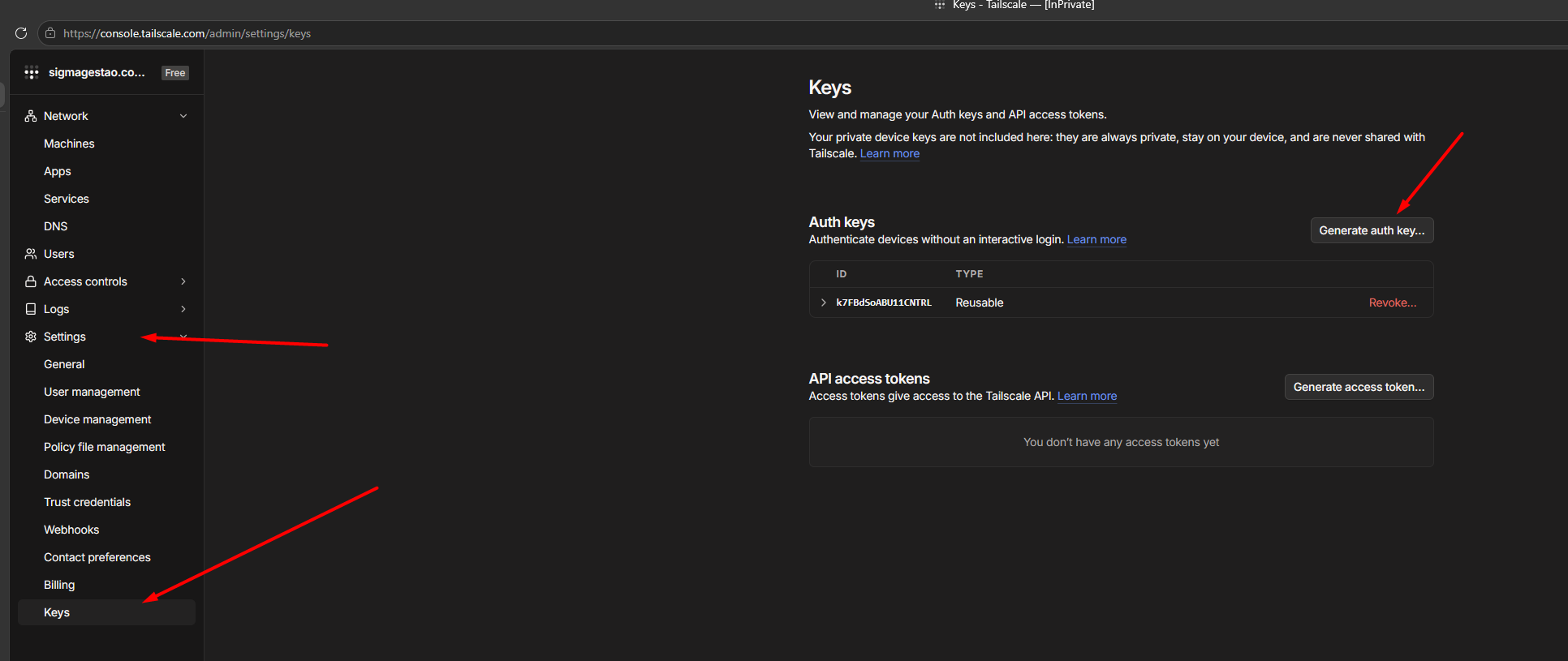The height and width of the screenshot is (661, 1568).
Task: Click the Logs book icon
Action: 31,309
